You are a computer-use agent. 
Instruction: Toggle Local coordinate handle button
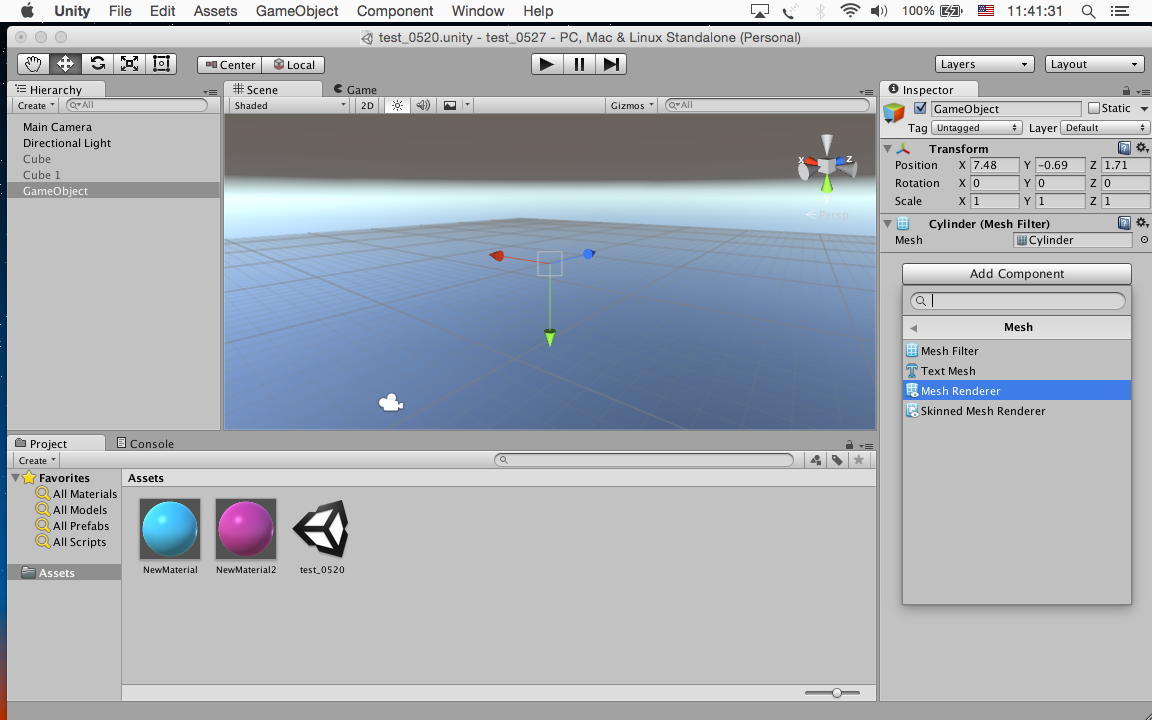coord(294,65)
